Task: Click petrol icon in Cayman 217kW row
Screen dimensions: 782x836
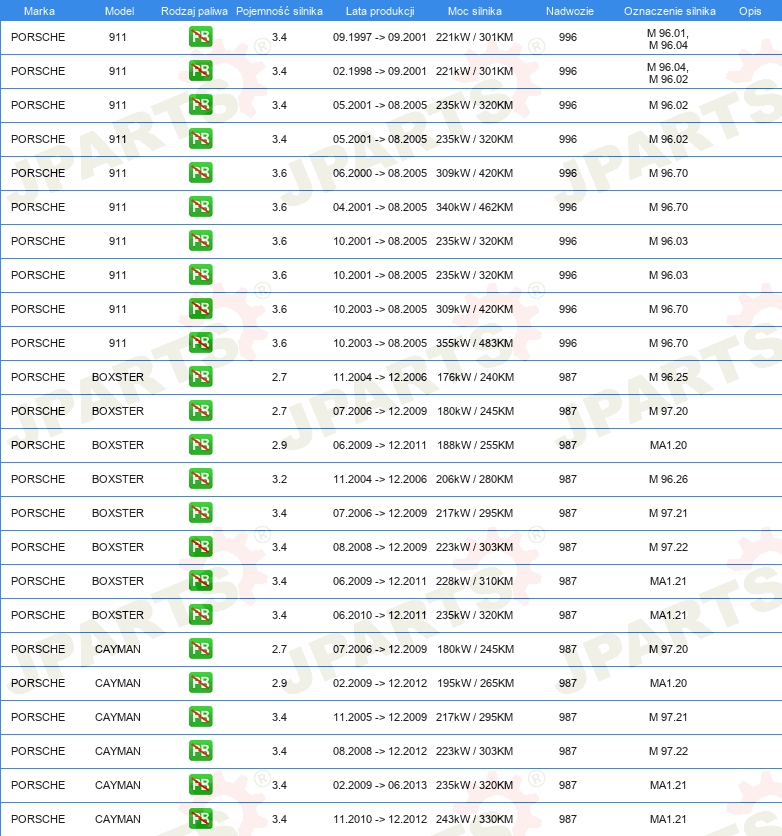Action: [x=200, y=717]
